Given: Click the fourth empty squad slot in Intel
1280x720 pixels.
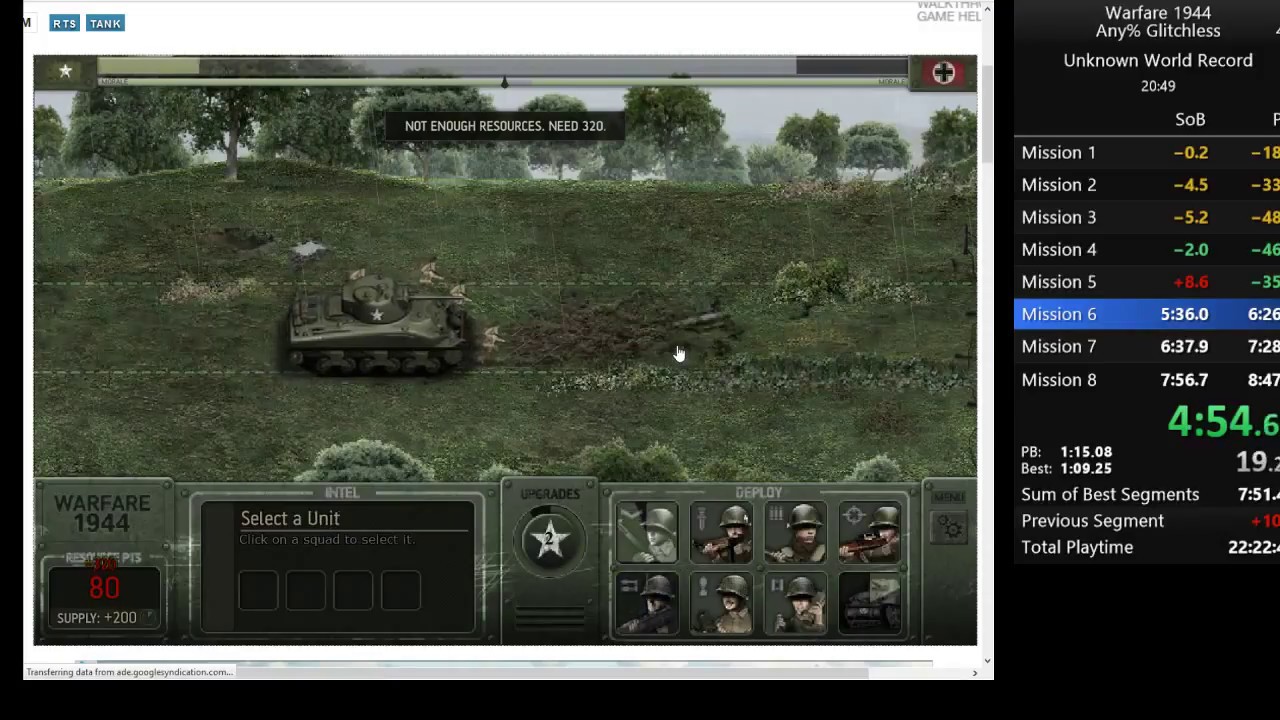Looking at the screenshot, I should pyautogui.click(x=401, y=591).
